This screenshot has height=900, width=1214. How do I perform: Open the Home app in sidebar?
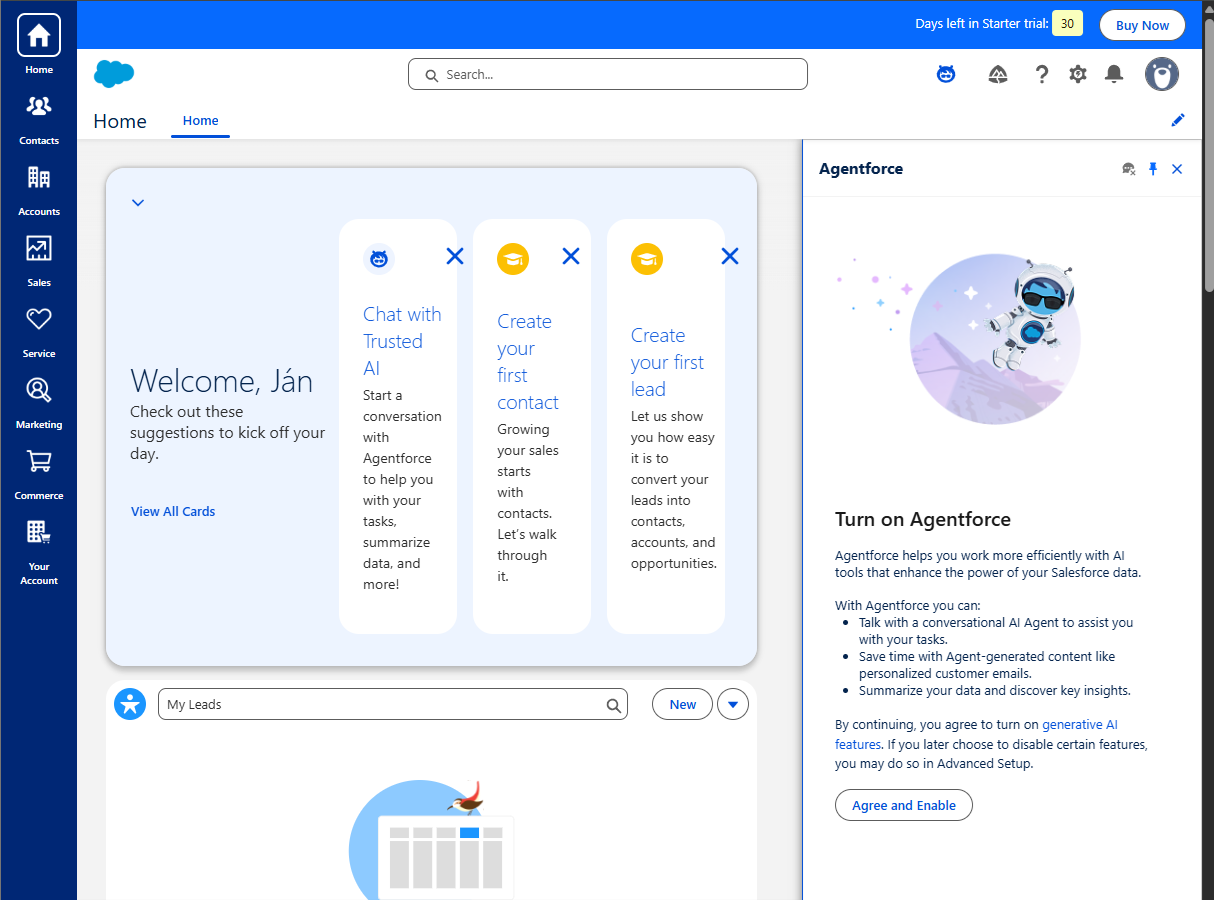[x=39, y=45]
